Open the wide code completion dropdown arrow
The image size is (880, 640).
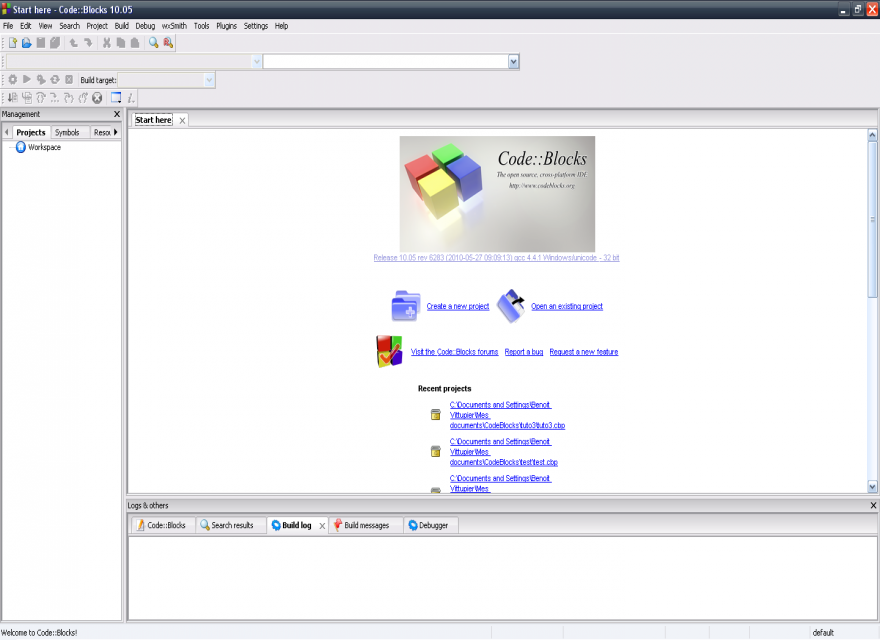513,61
